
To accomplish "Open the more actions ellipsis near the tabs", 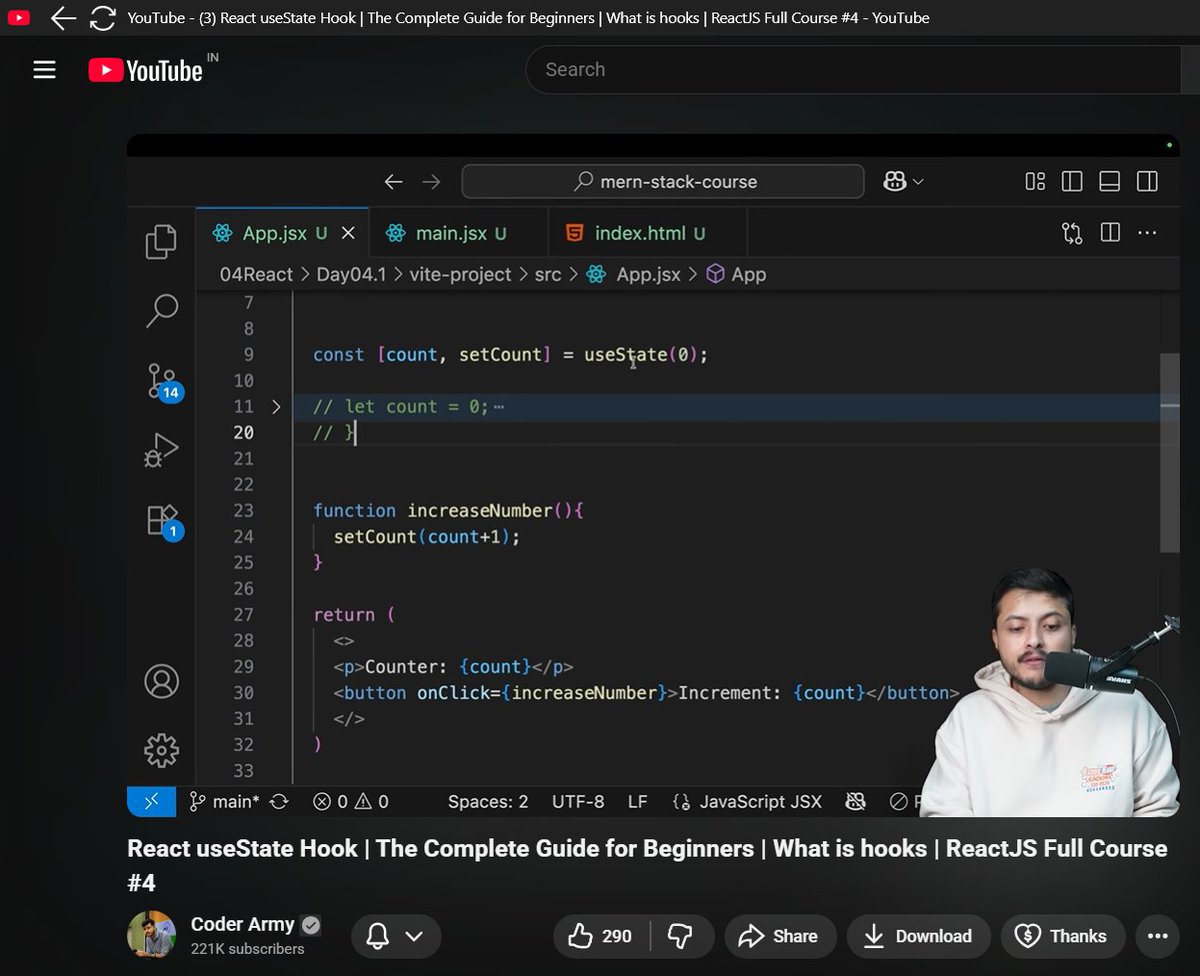I will point(1147,232).
